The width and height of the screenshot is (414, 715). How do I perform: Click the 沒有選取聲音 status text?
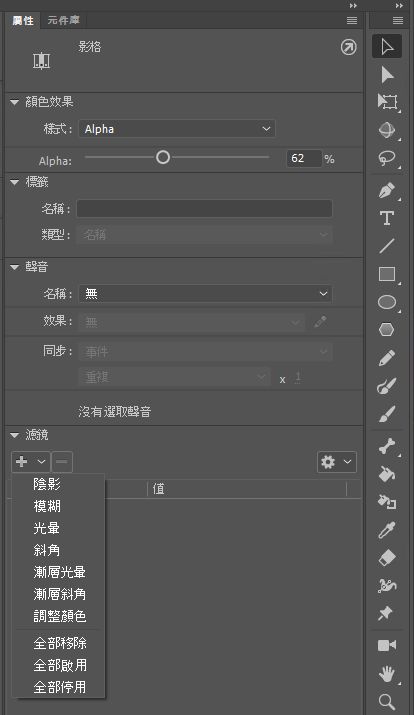point(114,412)
